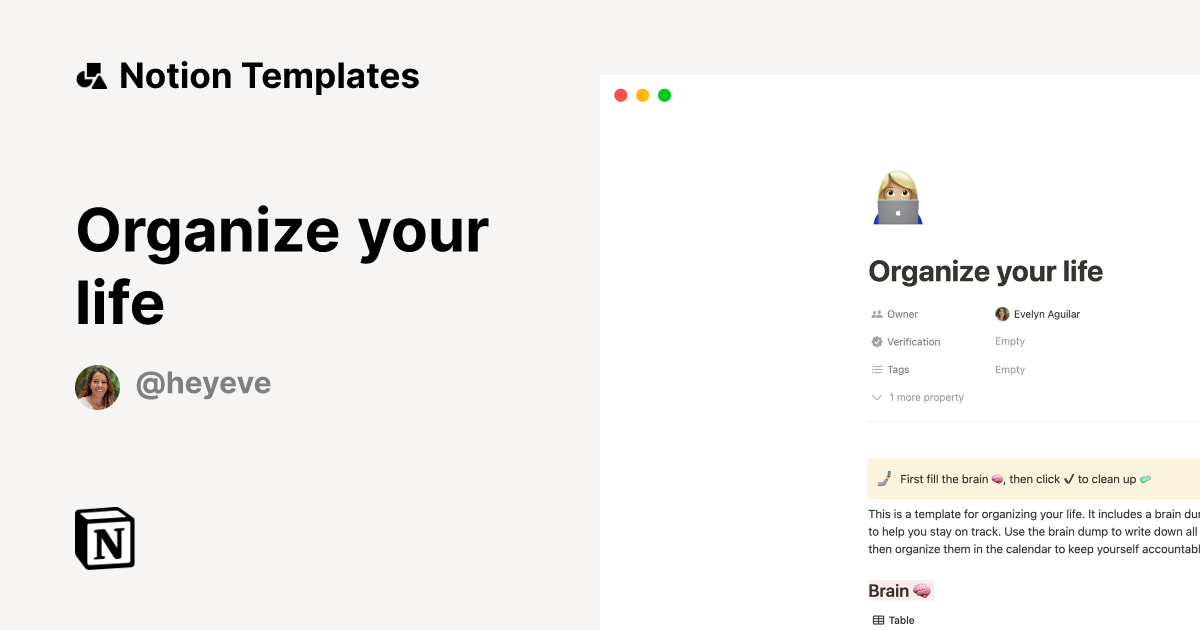Click the soap emoji in the callout

coord(1146,479)
